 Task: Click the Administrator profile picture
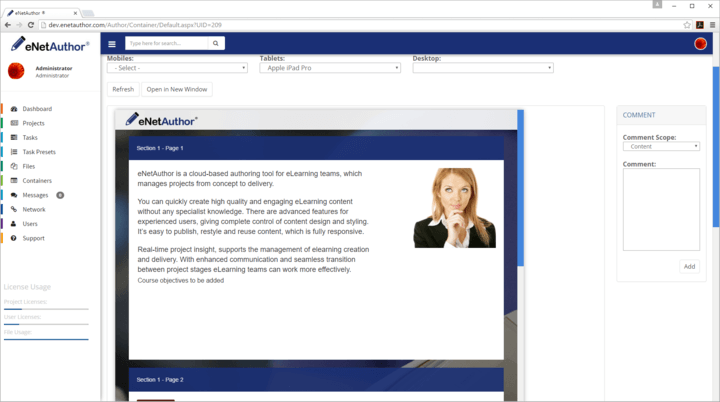(x=16, y=71)
